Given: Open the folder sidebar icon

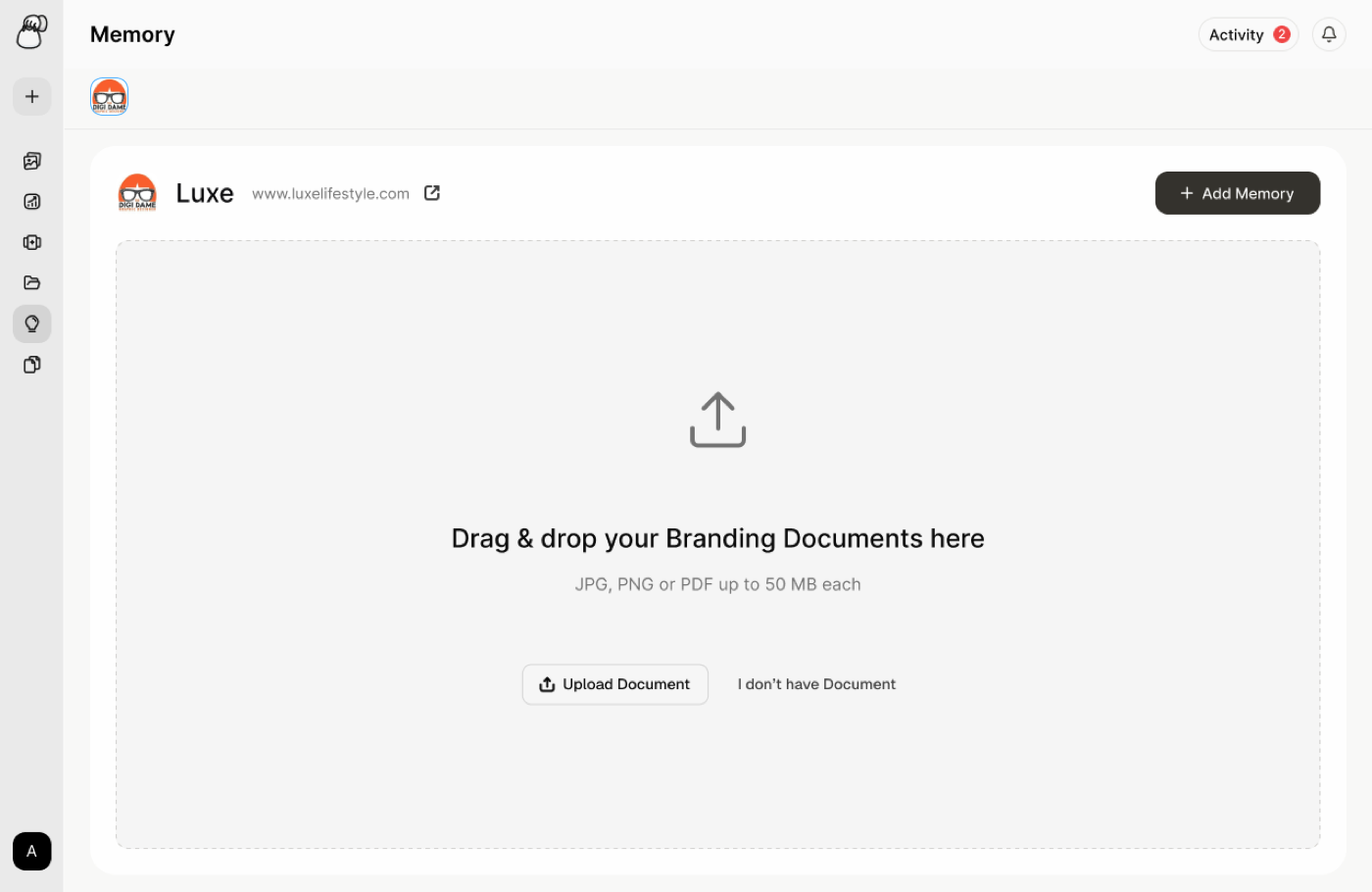Looking at the screenshot, I should coord(32,283).
